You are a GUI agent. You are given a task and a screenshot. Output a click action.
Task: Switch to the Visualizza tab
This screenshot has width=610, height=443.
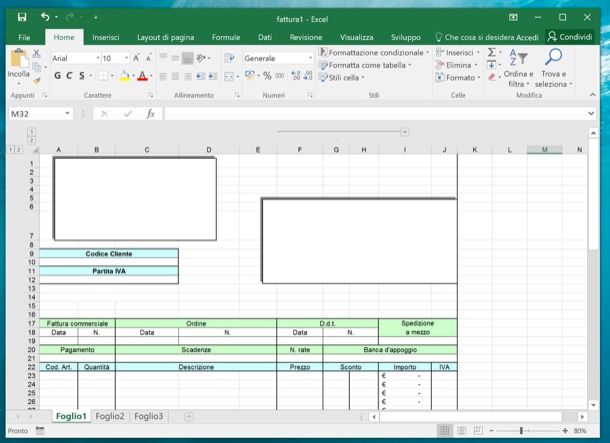pyautogui.click(x=356, y=37)
